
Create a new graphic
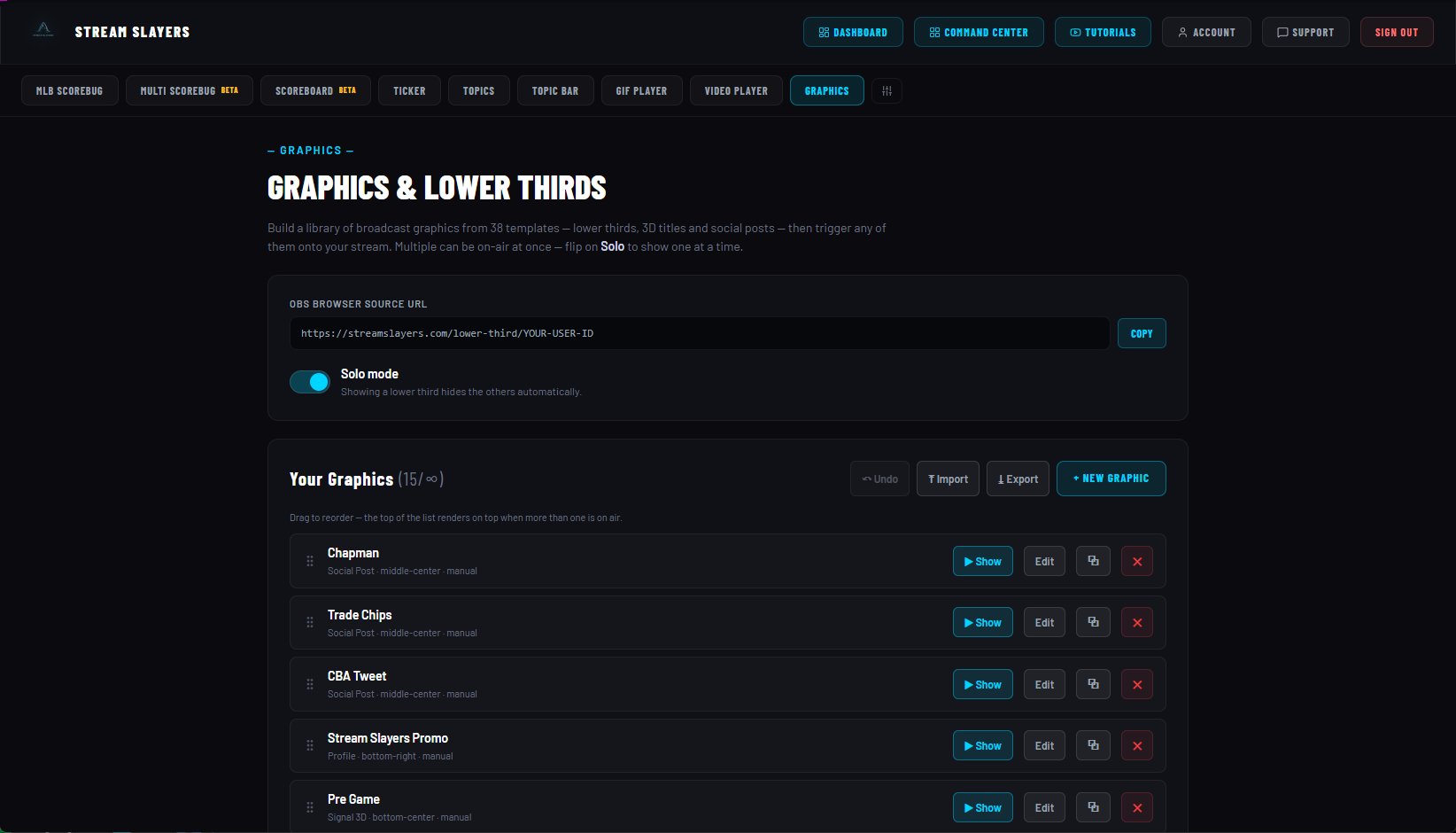1111,479
